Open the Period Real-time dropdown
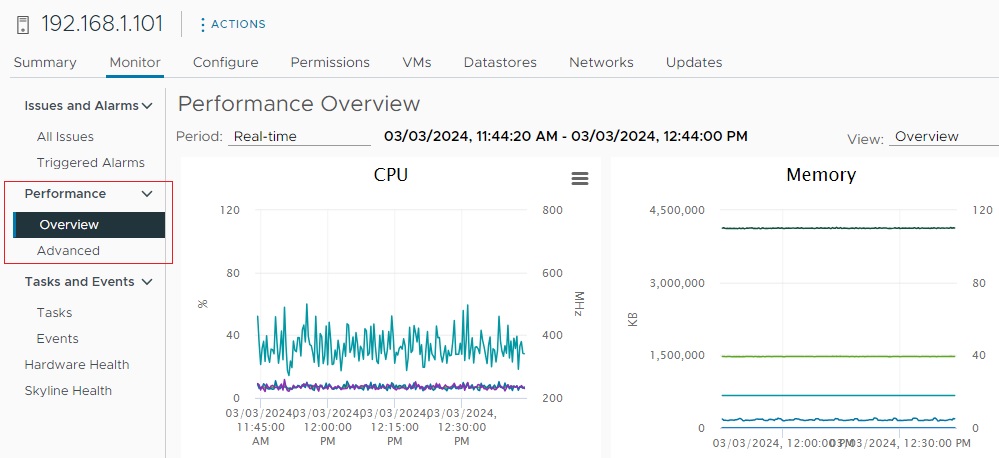Viewport: 999px width, 458px height. 299,137
